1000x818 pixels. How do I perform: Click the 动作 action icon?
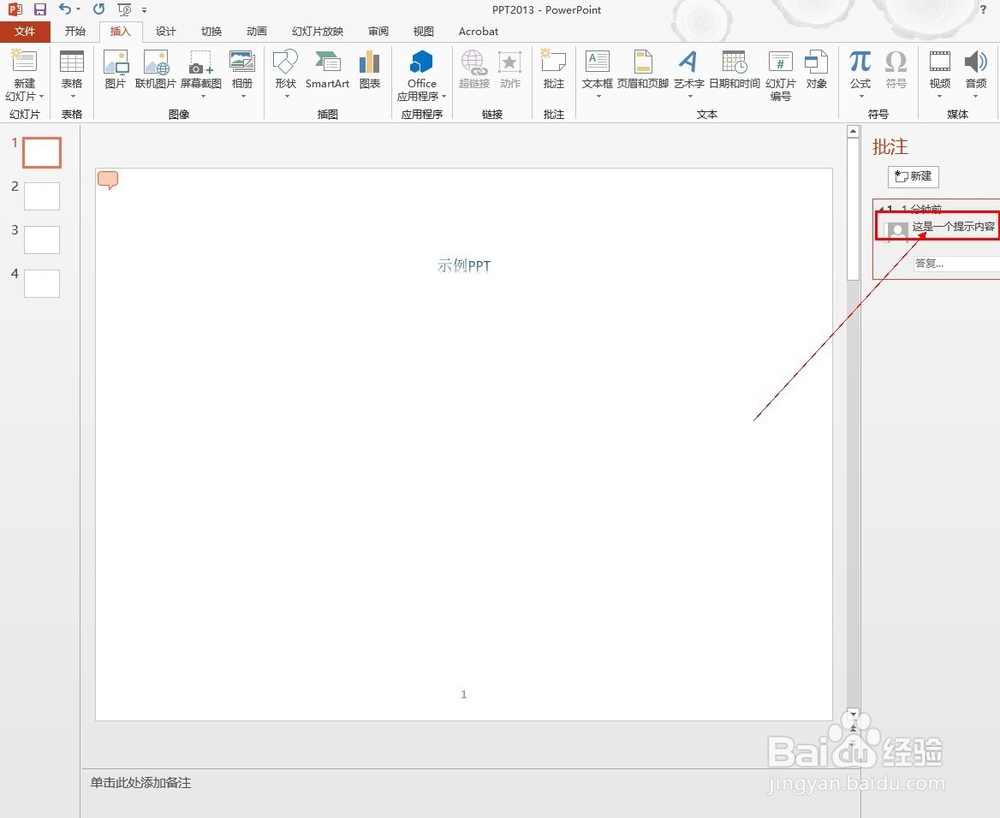coord(510,62)
